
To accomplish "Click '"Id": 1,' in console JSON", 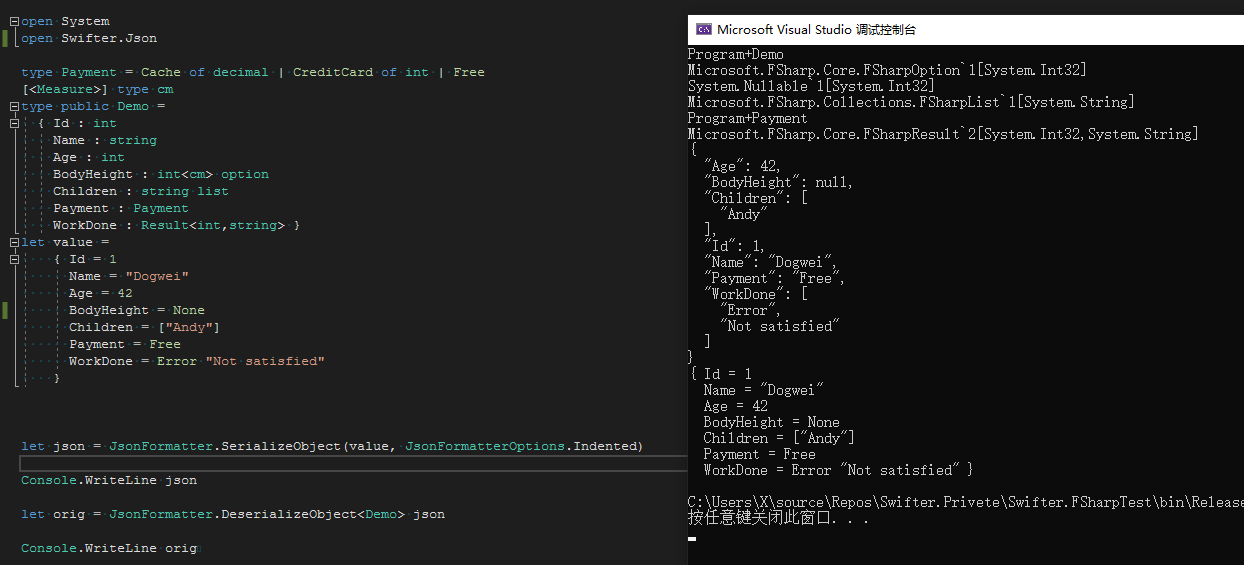I will coord(735,246).
